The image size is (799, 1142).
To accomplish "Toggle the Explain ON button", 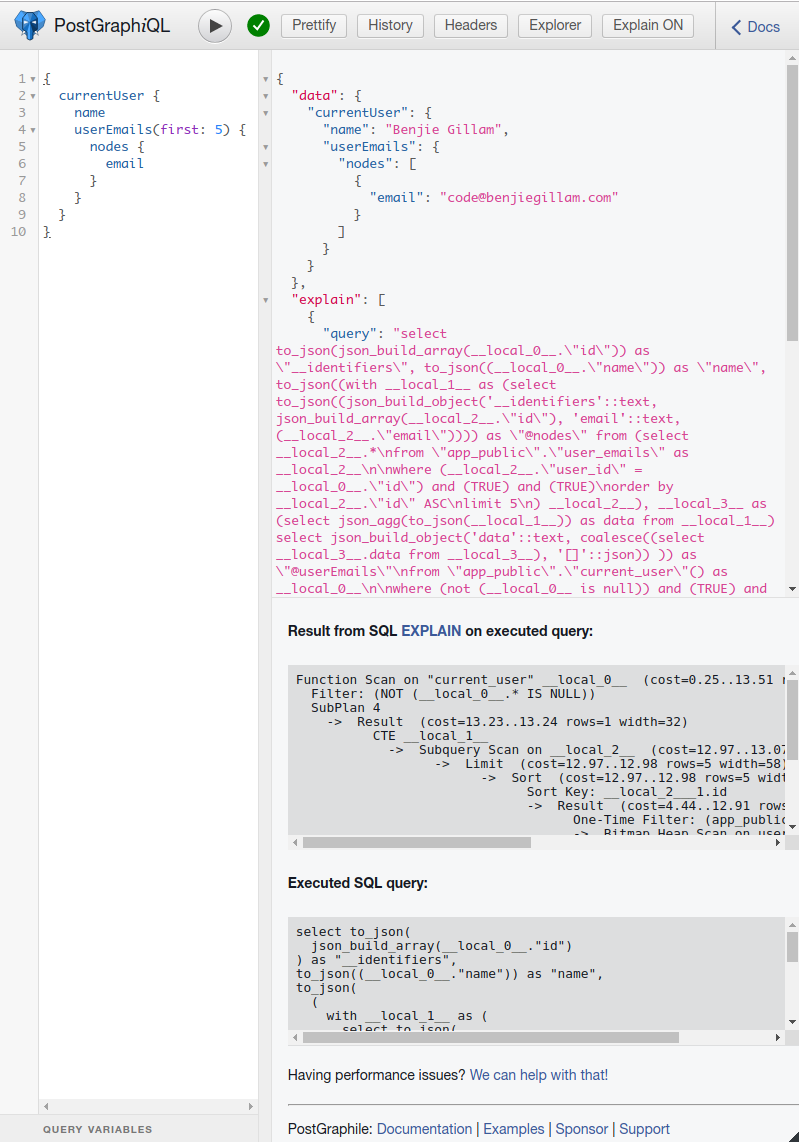I will [648, 25].
